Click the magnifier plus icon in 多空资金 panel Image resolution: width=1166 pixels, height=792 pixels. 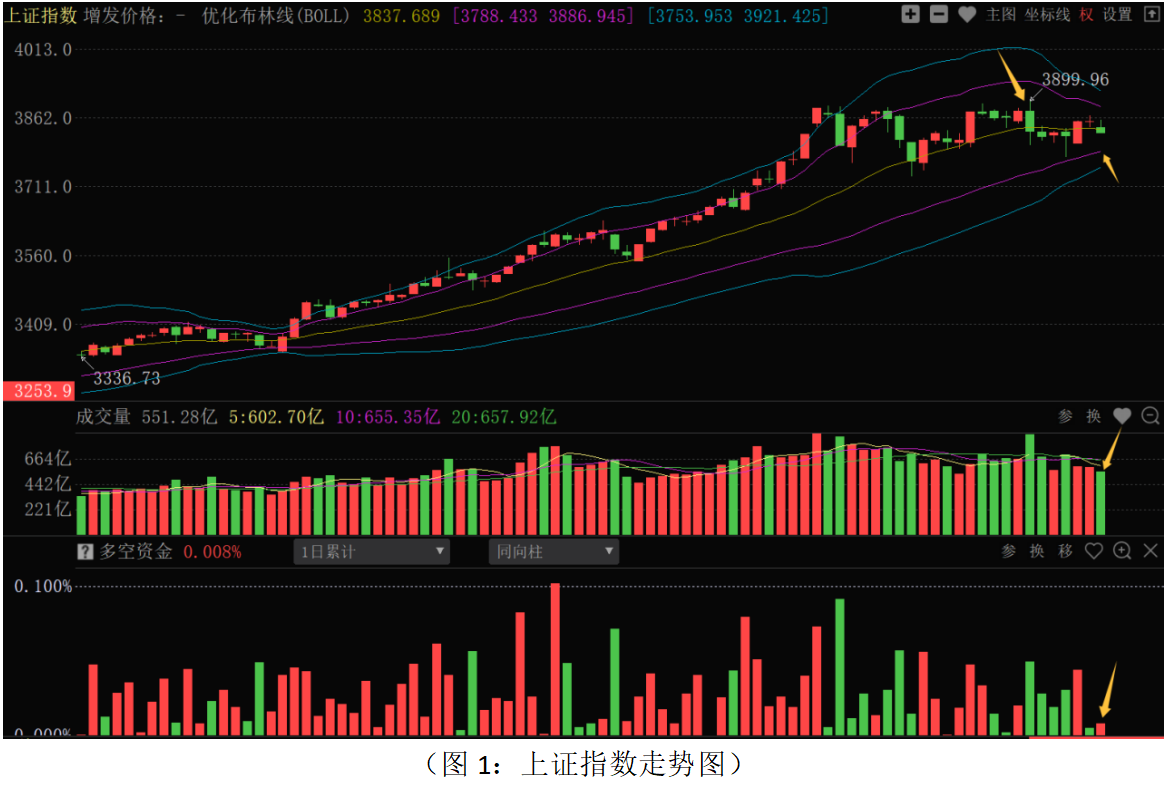pos(1122,551)
